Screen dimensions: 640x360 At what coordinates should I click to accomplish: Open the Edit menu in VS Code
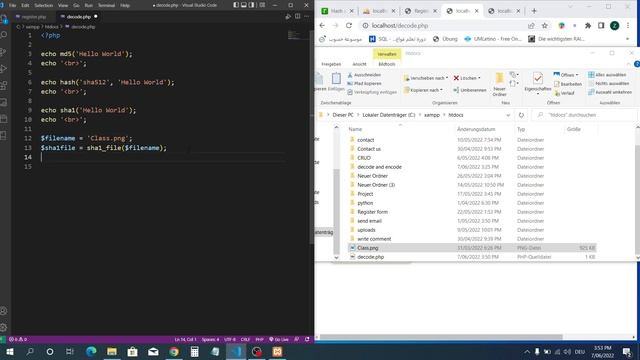25,6
